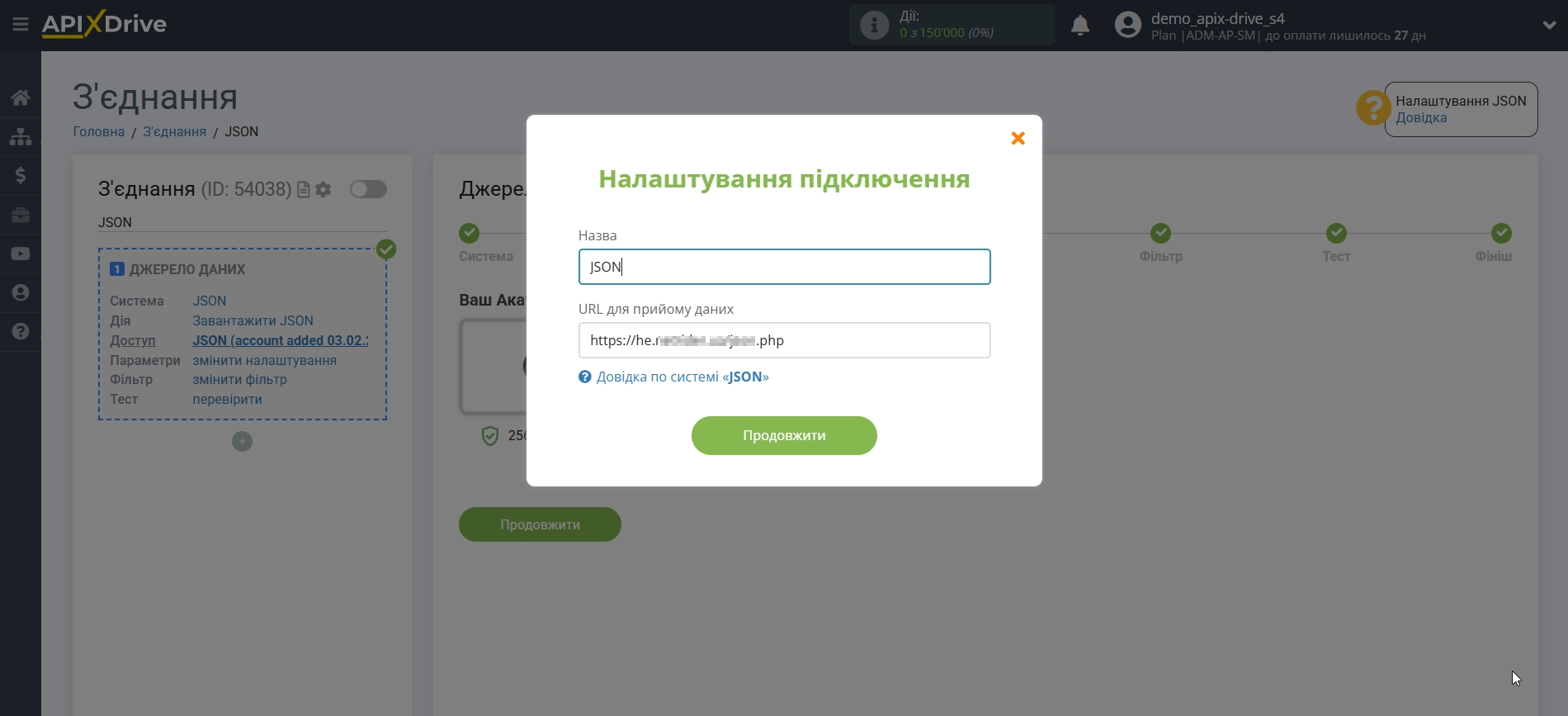The height and width of the screenshot is (716, 1568).
Task: Click the green check on data source block
Action: (386, 249)
